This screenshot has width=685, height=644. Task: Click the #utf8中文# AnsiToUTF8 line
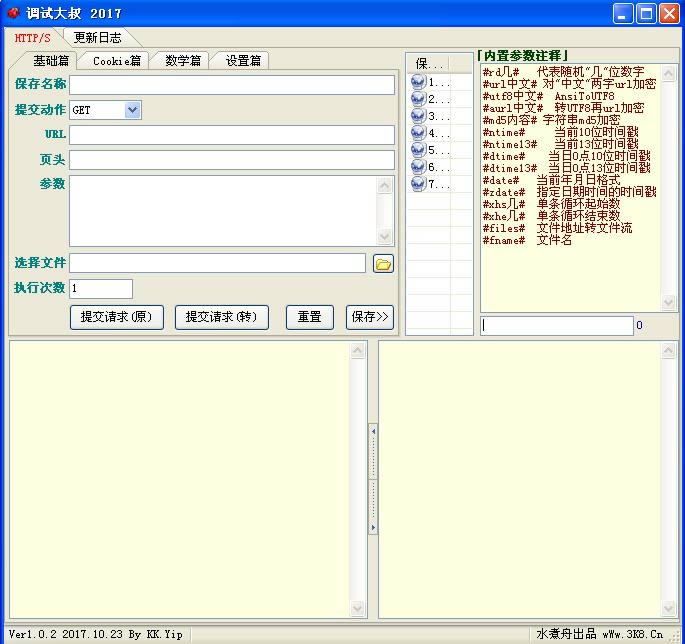(549, 96)
